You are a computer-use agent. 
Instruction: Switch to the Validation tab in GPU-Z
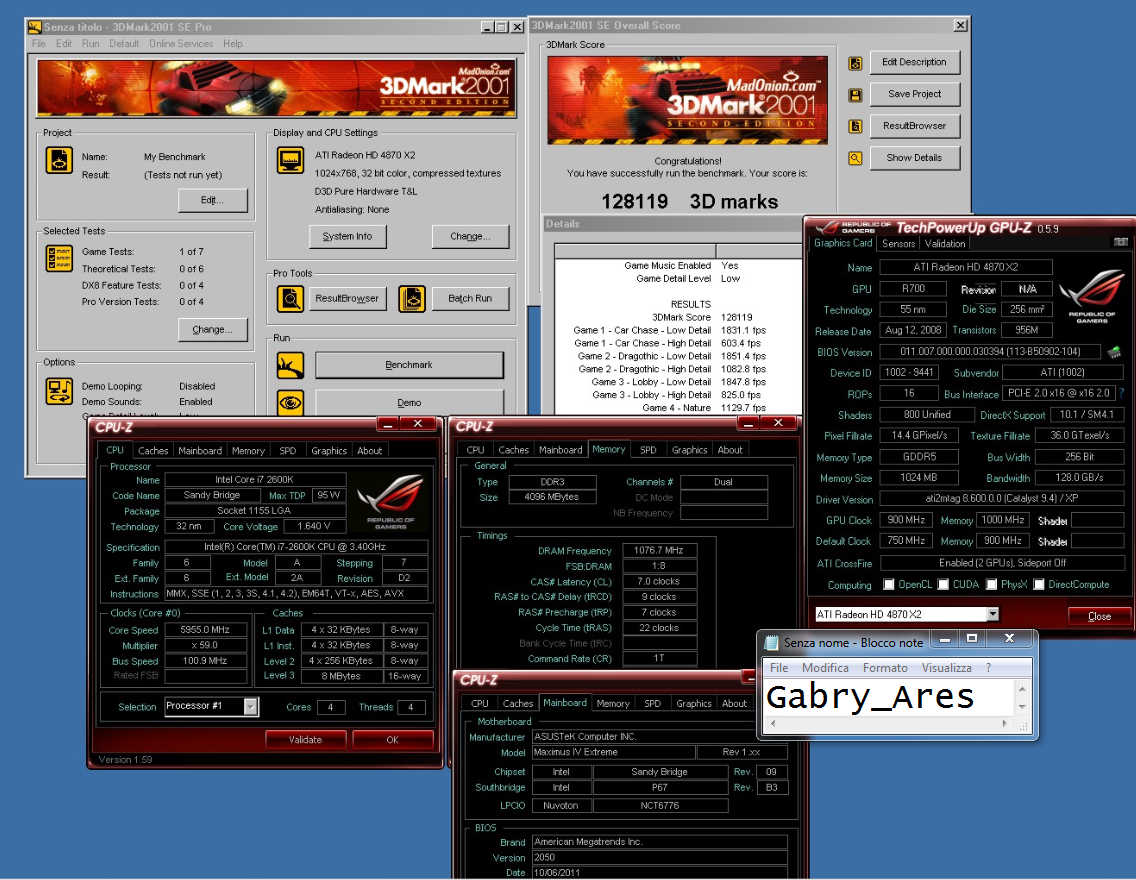[x=945, y=244]
